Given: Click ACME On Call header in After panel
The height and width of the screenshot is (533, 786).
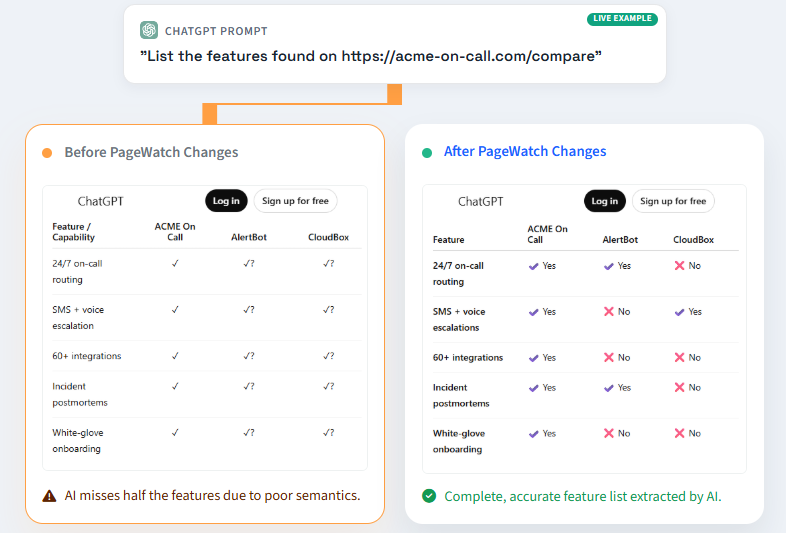Looking at the screenshot, I should (547, 234).
